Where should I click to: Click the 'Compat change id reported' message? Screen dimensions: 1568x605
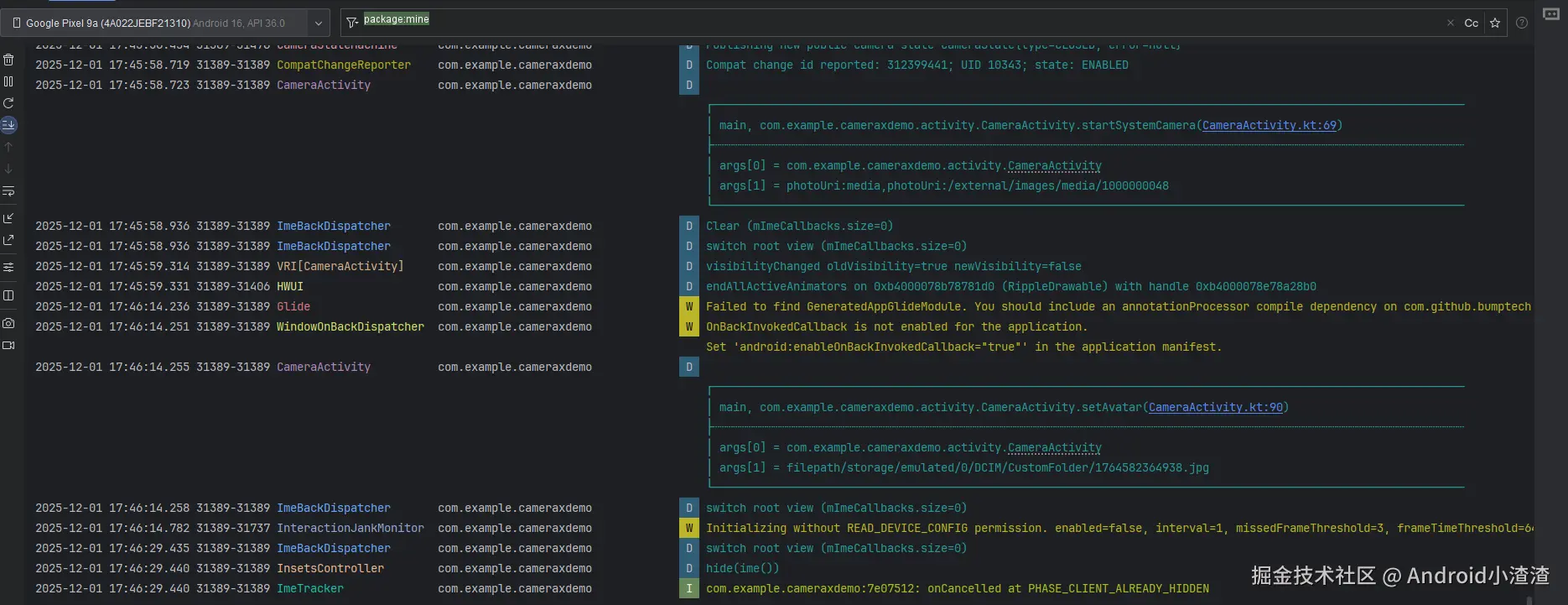pyautogui.click(x=917, y=65)
